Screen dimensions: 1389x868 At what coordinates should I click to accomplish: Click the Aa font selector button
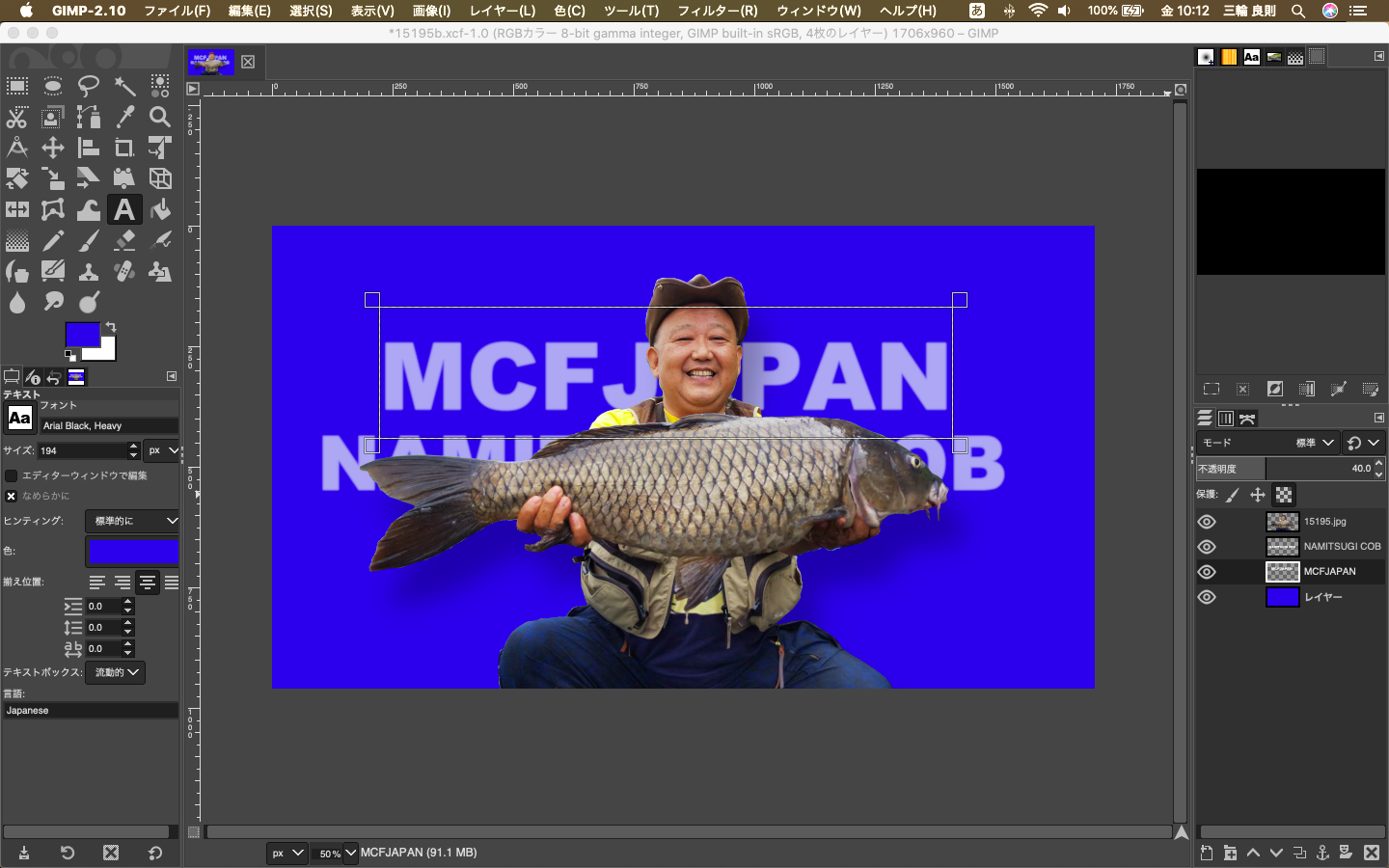pos(19,418)
